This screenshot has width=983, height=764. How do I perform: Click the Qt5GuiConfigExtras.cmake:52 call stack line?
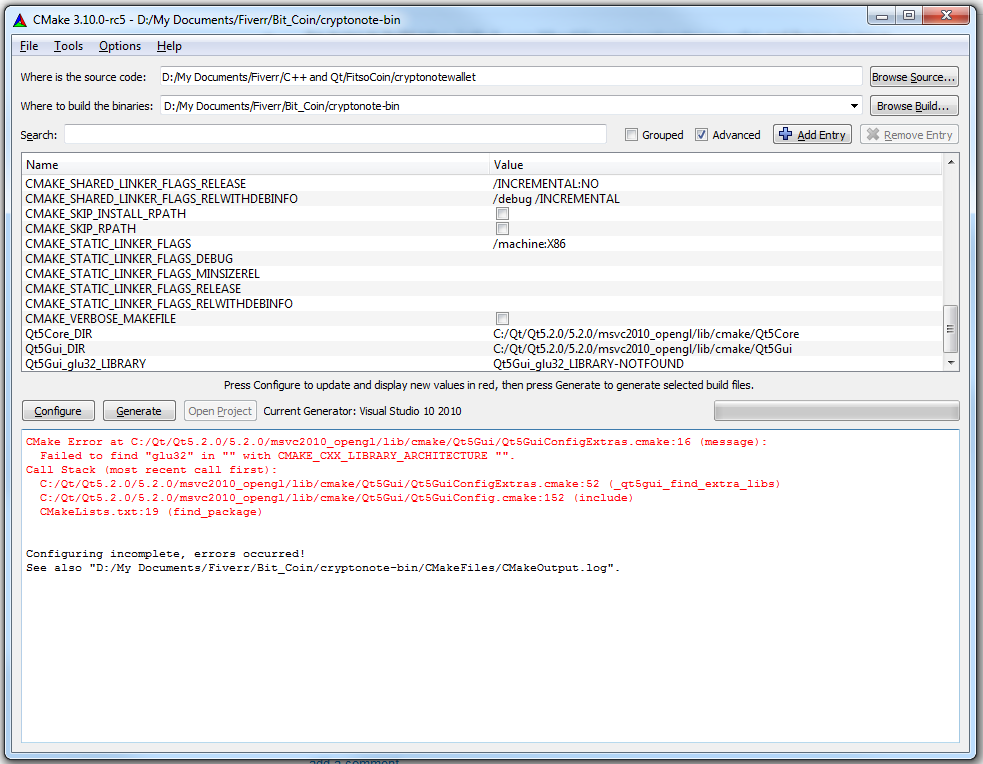click(410, 484)
